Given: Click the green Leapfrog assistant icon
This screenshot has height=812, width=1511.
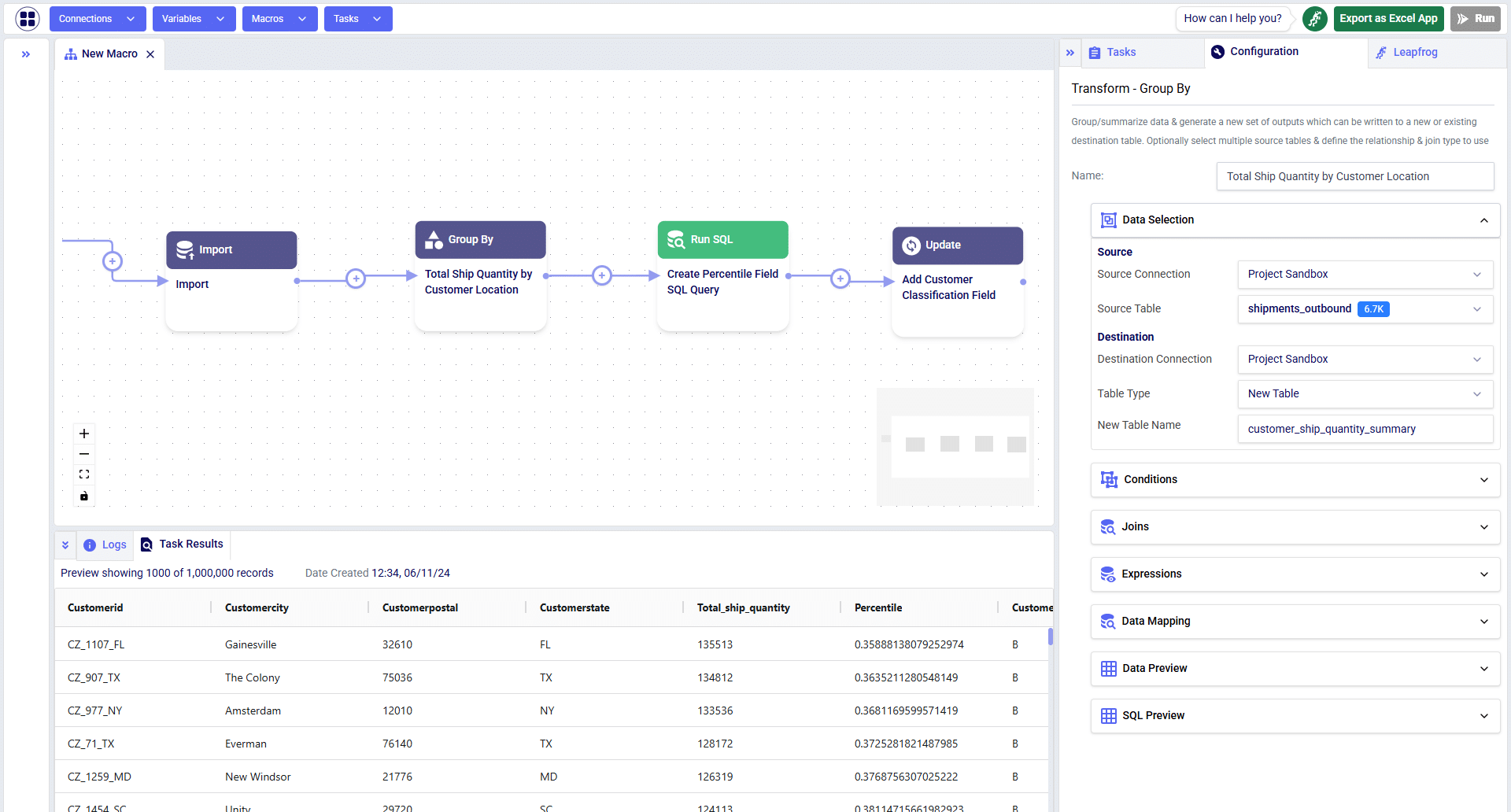Looking at the screenshot, I should pyautogui.click(x=1314, y=18).
